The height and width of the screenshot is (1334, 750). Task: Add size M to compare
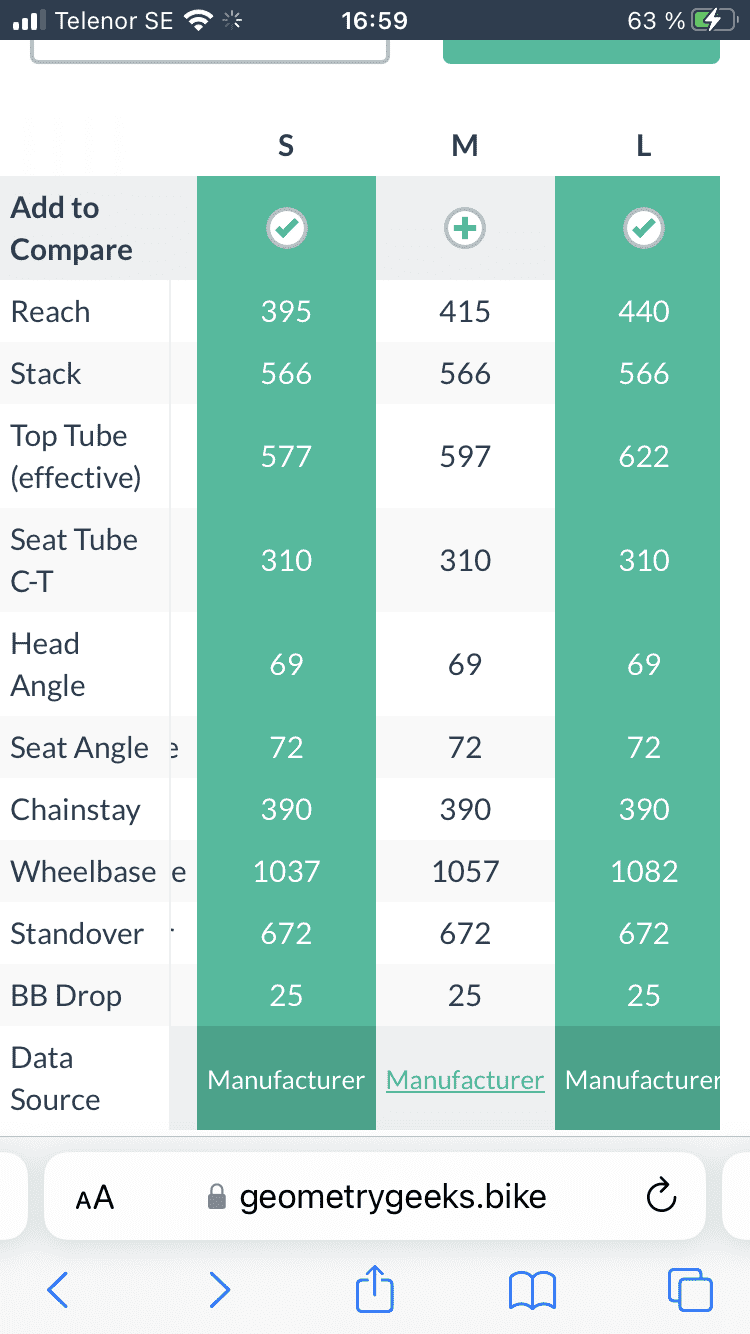click(x=465, y=229)
